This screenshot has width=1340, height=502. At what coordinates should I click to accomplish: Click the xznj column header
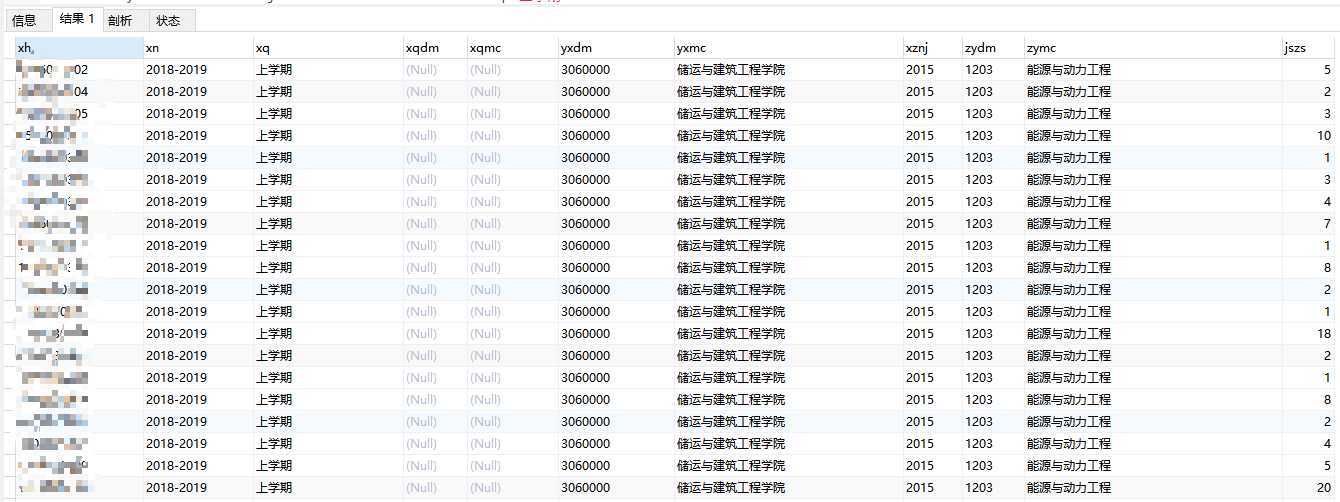pos(932,48)
